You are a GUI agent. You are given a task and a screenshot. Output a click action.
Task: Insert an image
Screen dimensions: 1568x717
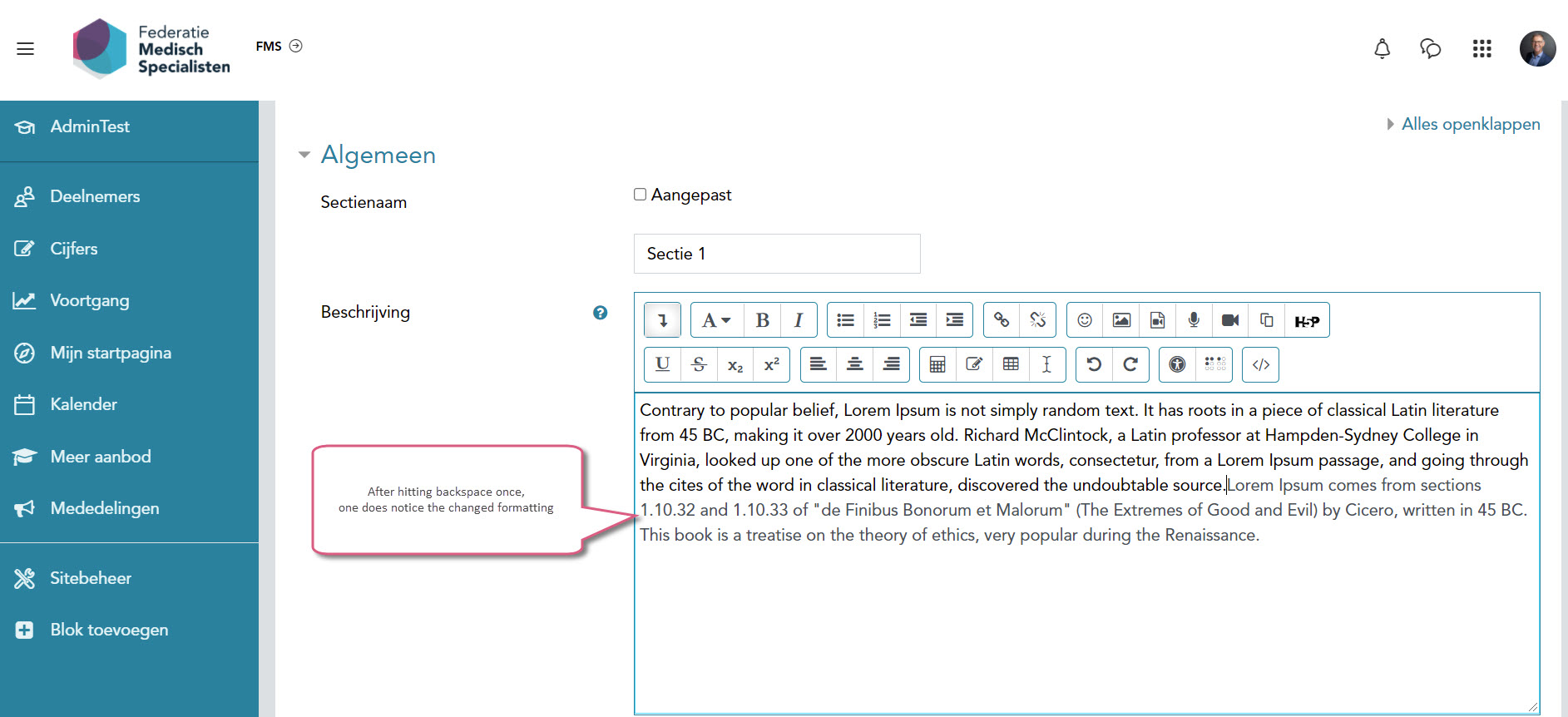point(1121,320)
